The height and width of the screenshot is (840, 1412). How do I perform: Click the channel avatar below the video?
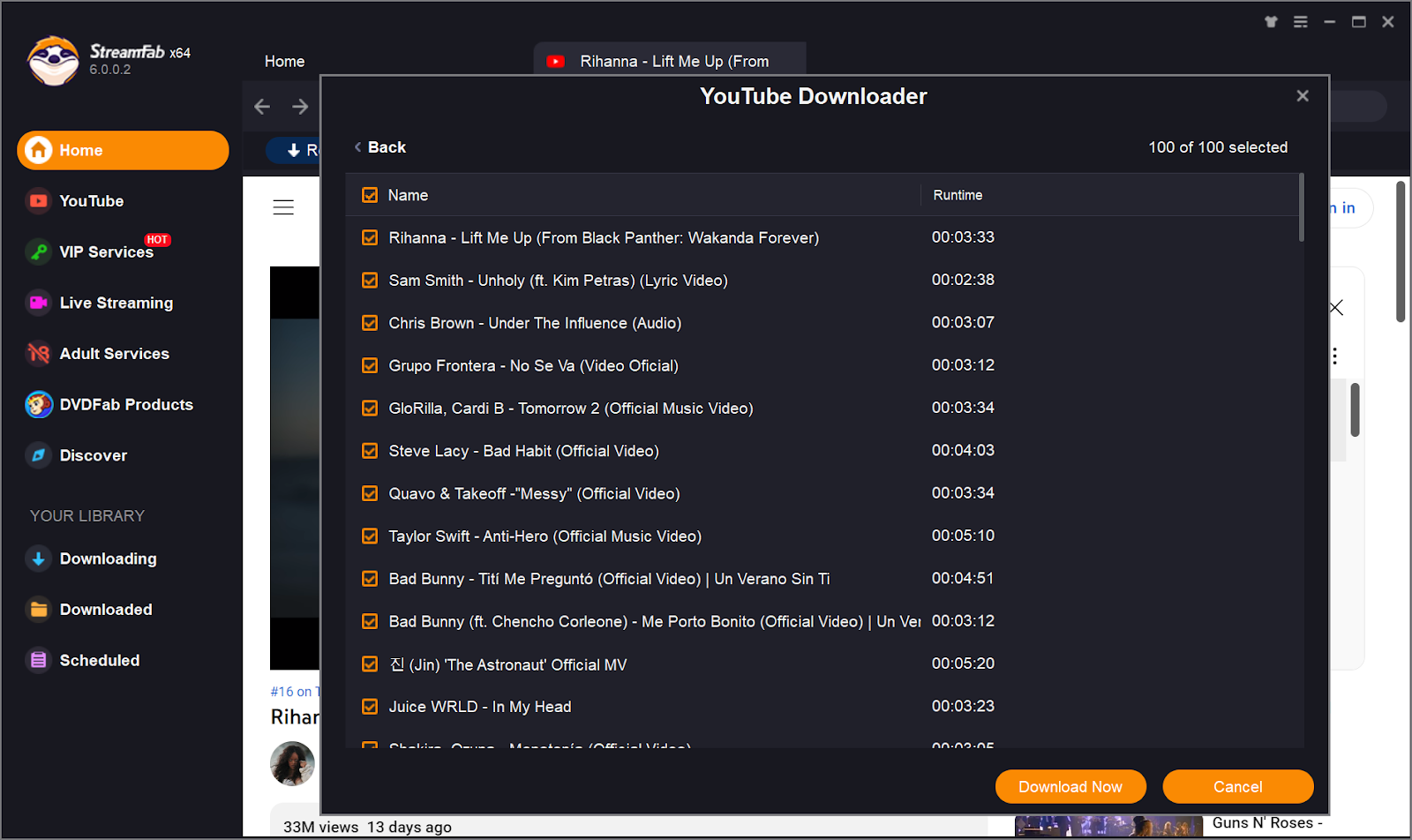click(x=292, y=764)
